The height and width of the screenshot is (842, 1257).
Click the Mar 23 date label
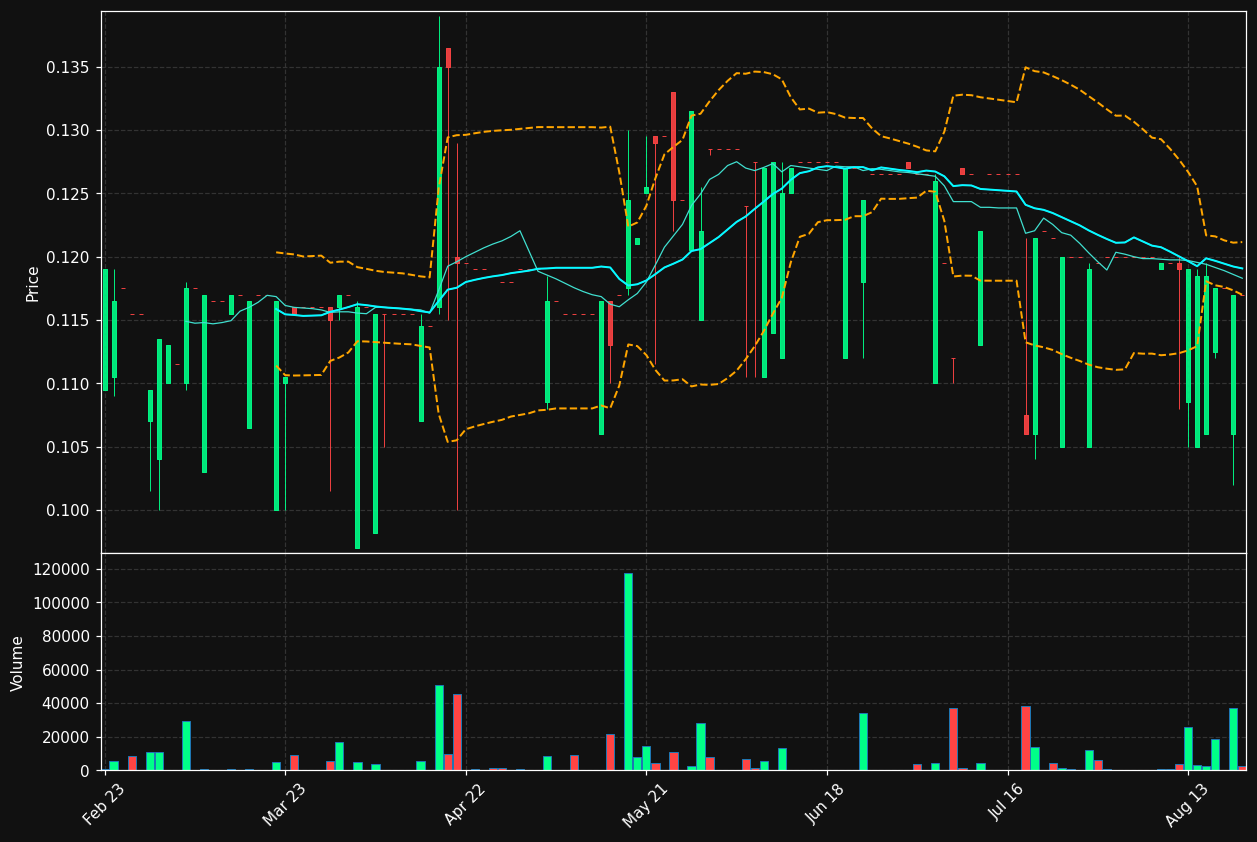click(285, 804)
